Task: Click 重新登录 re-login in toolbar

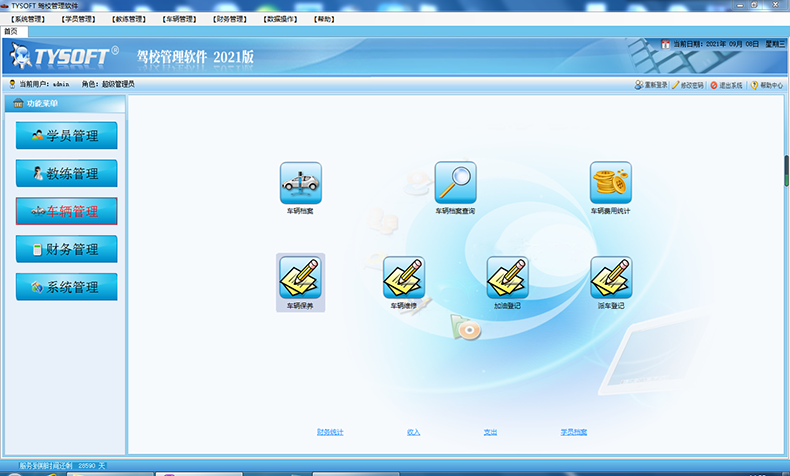Action: pos(651,85)
